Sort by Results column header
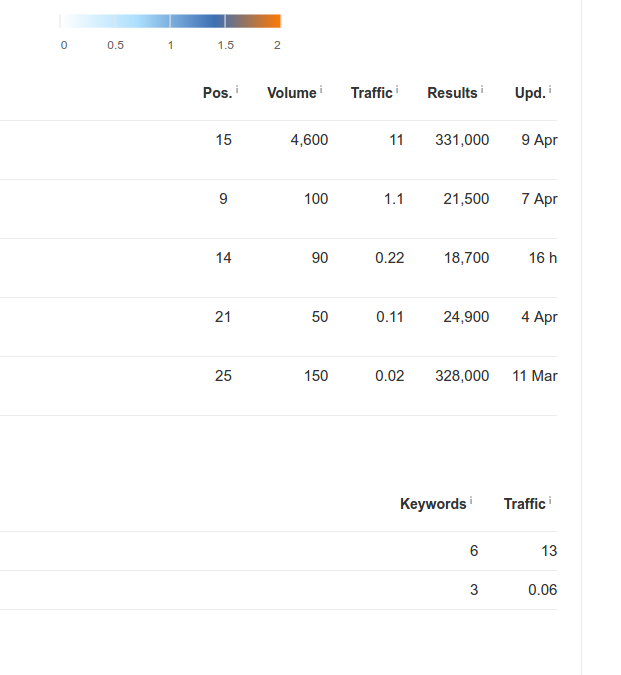The height and width of the screenshot is (675, 621). click(x=452, y=93)
